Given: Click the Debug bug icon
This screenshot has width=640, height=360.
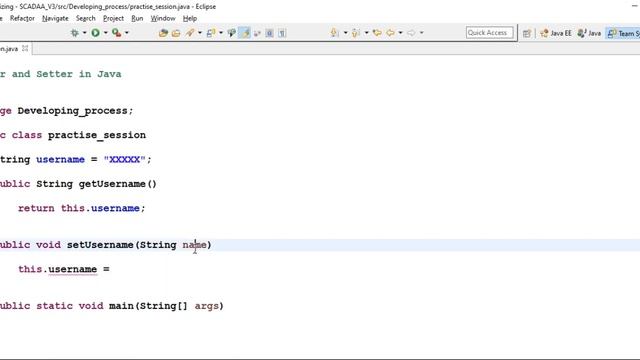Looking at the screenshot, I should tap(75, 33).
